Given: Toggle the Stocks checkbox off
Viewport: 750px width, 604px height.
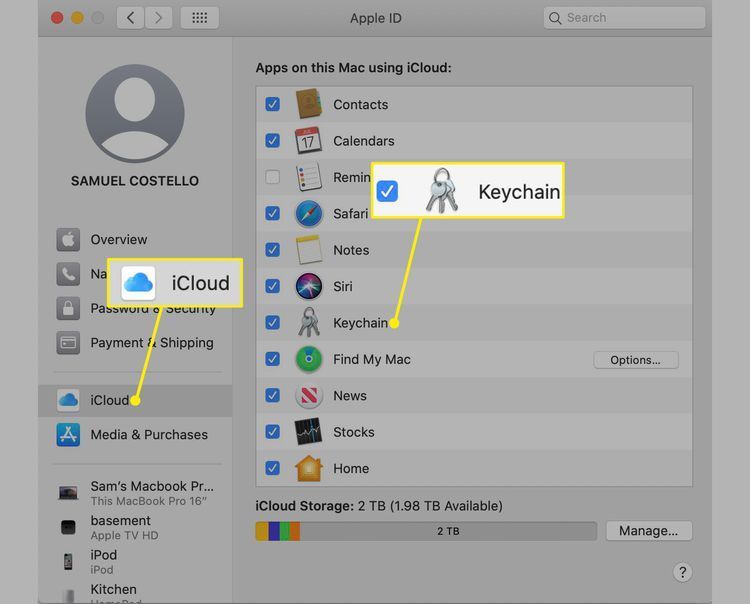Looking at the screenshot, I should click(x=272, y=432).
